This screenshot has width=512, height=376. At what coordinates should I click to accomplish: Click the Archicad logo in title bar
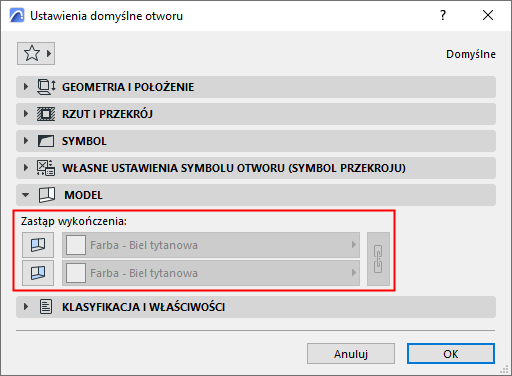17,16
